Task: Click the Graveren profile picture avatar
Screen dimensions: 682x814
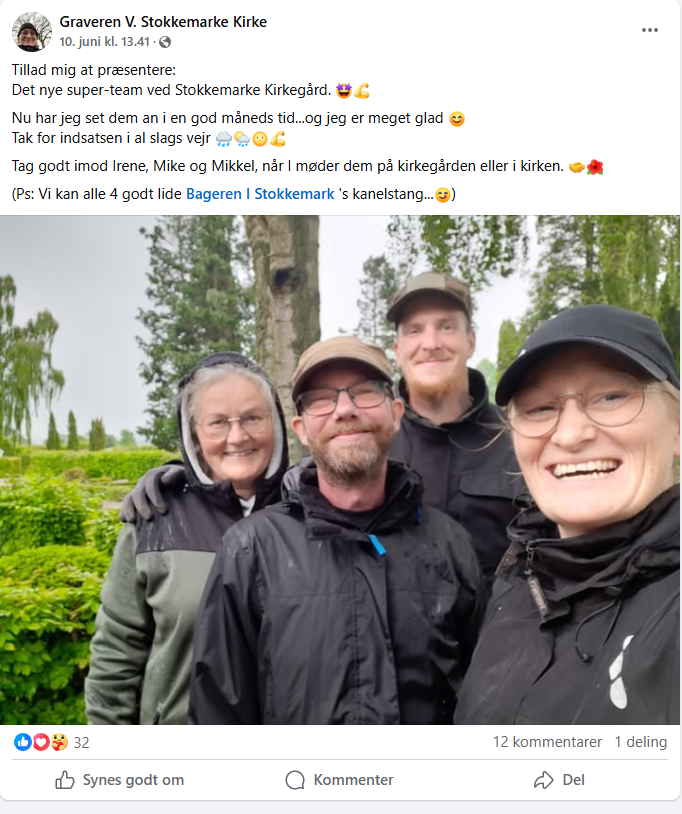Action: point(32,32)
